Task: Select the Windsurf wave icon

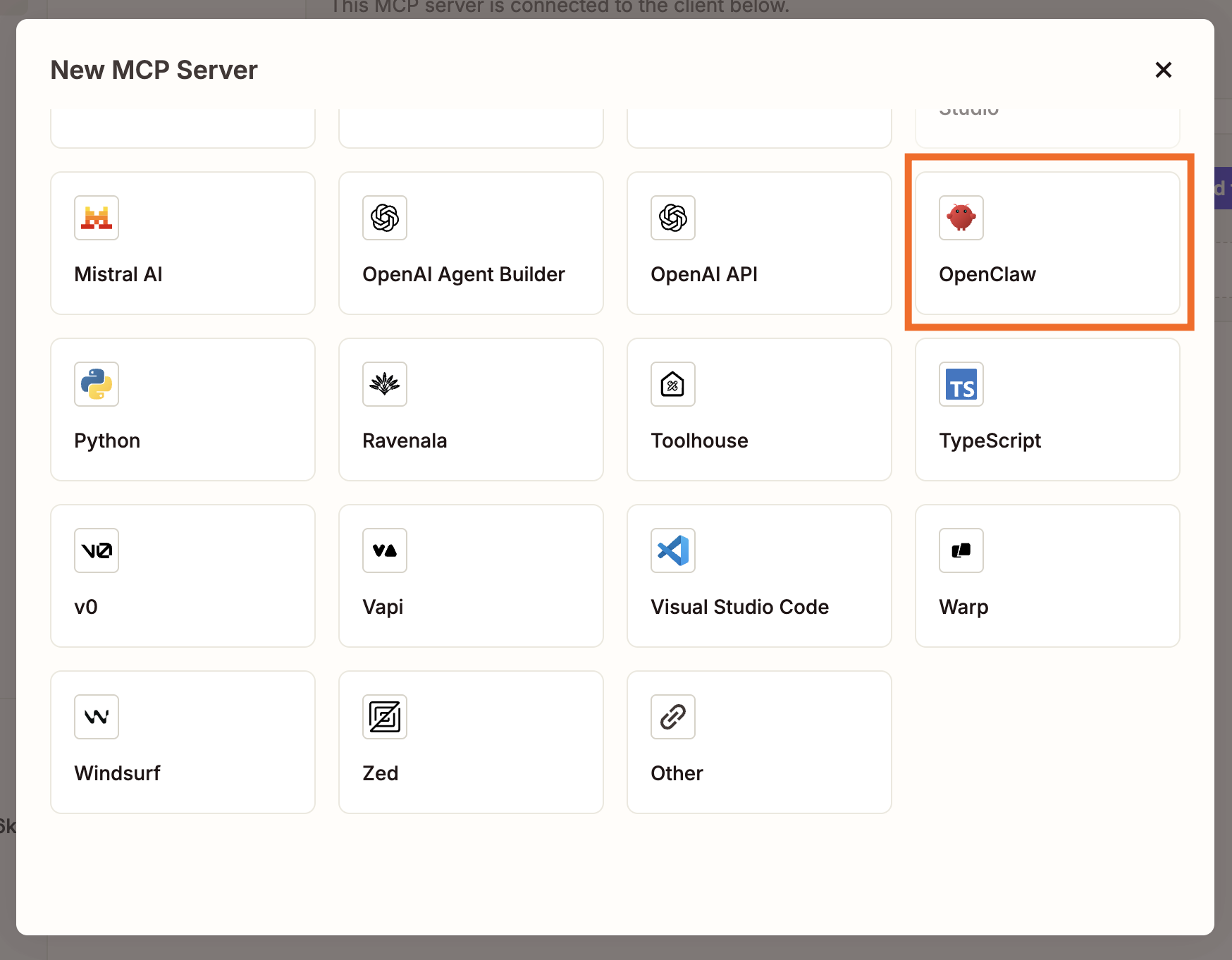Action: coord(96,717)
